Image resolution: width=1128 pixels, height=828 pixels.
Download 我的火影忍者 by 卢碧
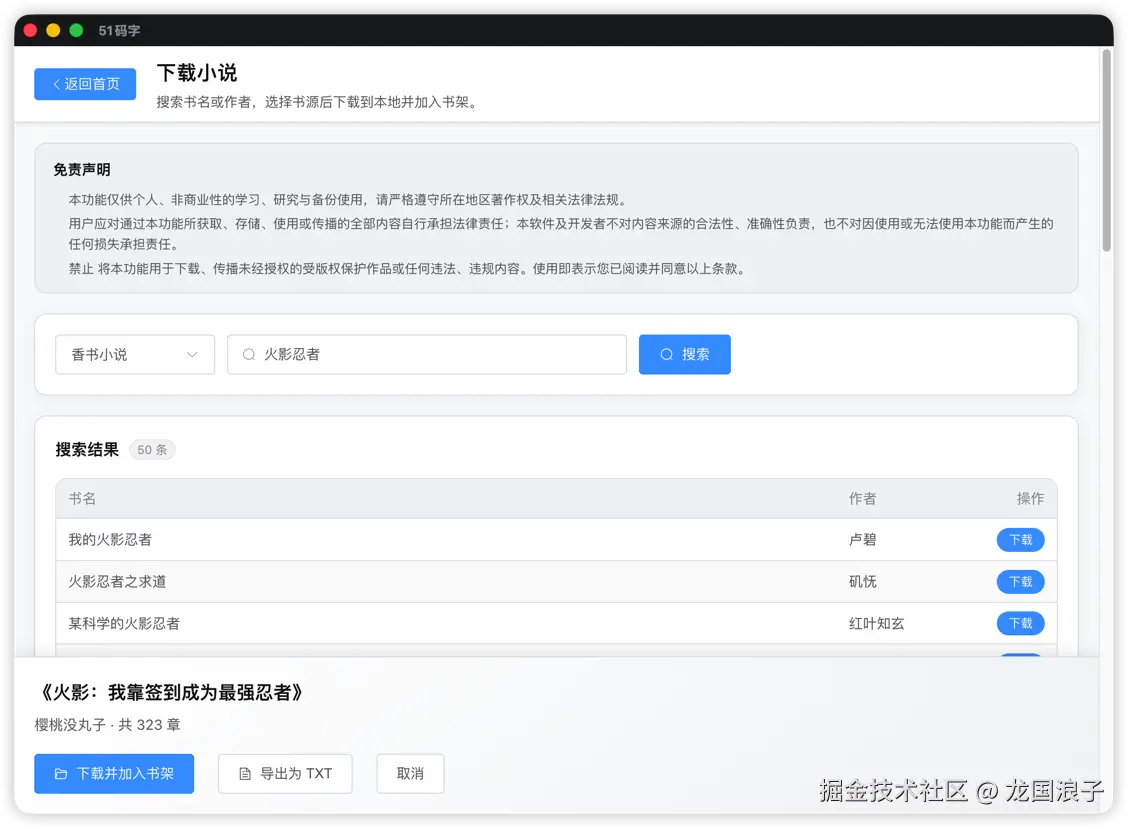[x=1020, y=539]
